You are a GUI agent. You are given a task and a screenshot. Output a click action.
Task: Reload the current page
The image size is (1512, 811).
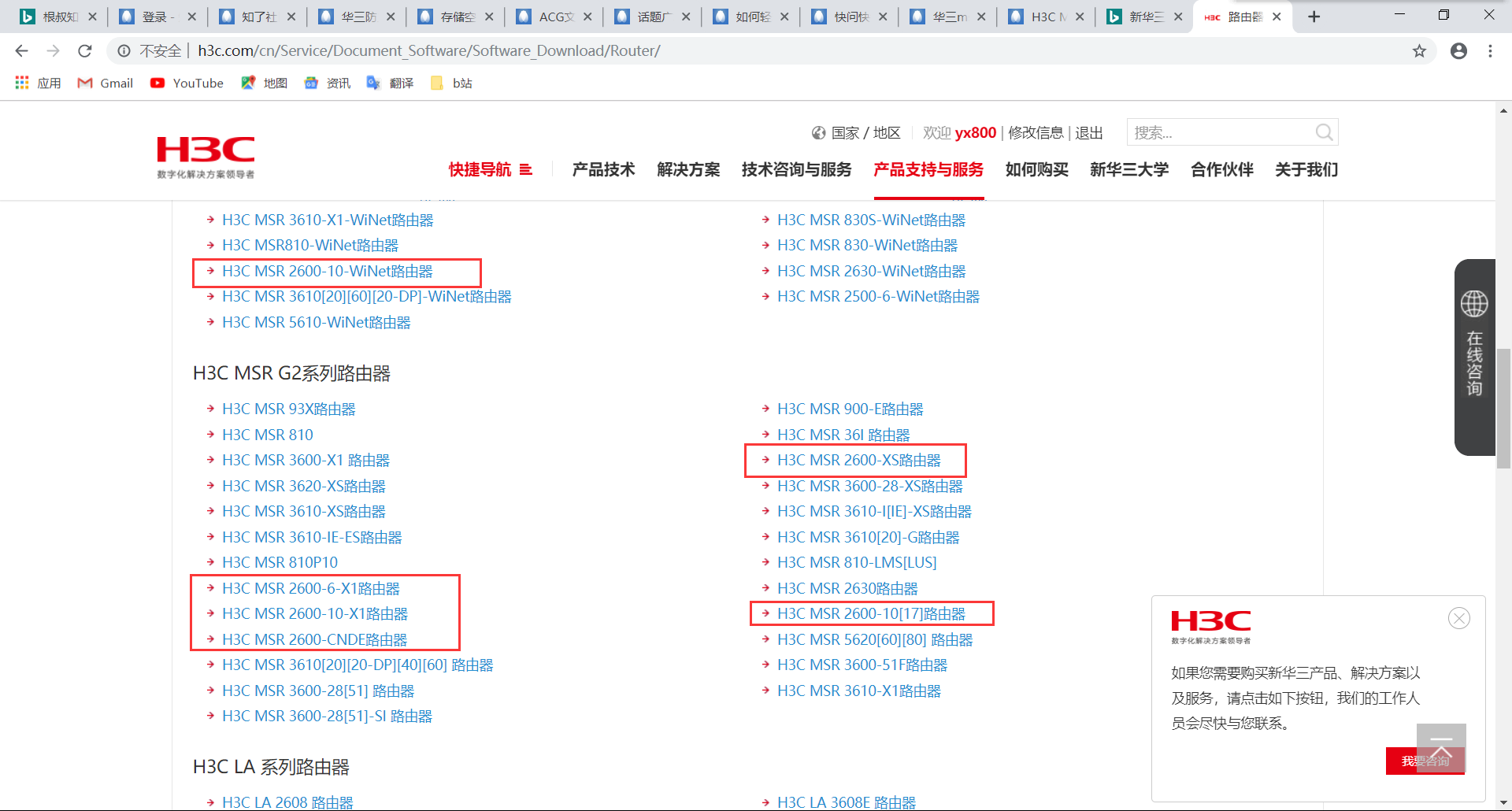pos(85,51)
